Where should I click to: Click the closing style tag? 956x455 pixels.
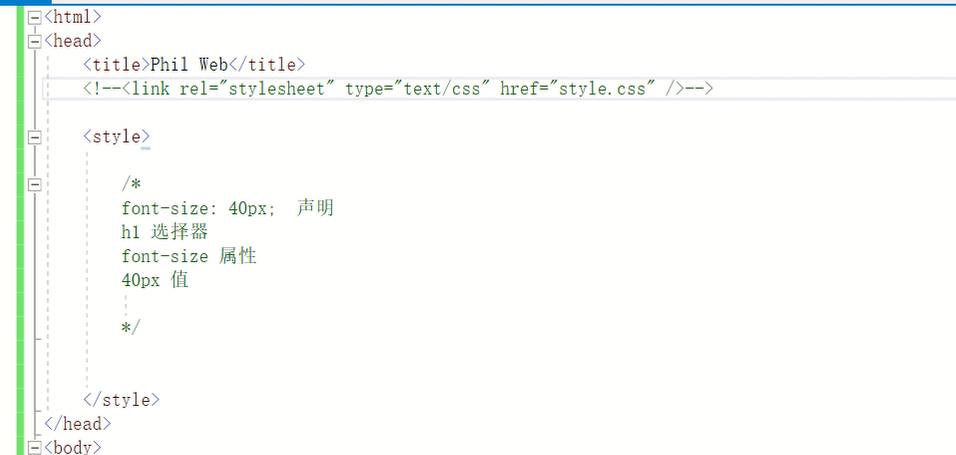pyautogui.click(x=121, y=400)
